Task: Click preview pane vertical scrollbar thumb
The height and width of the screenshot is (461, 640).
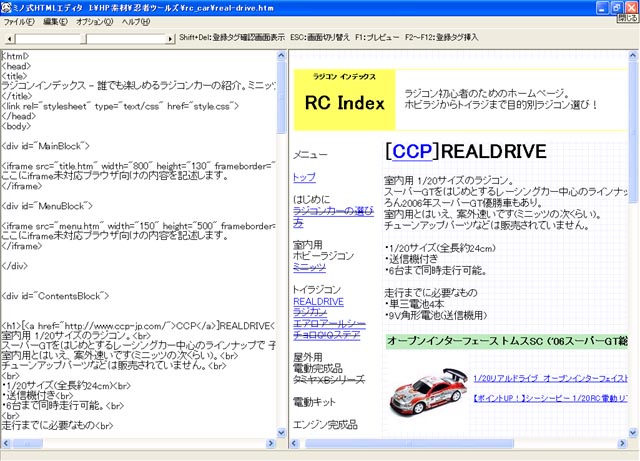Action: click(633, 131)
